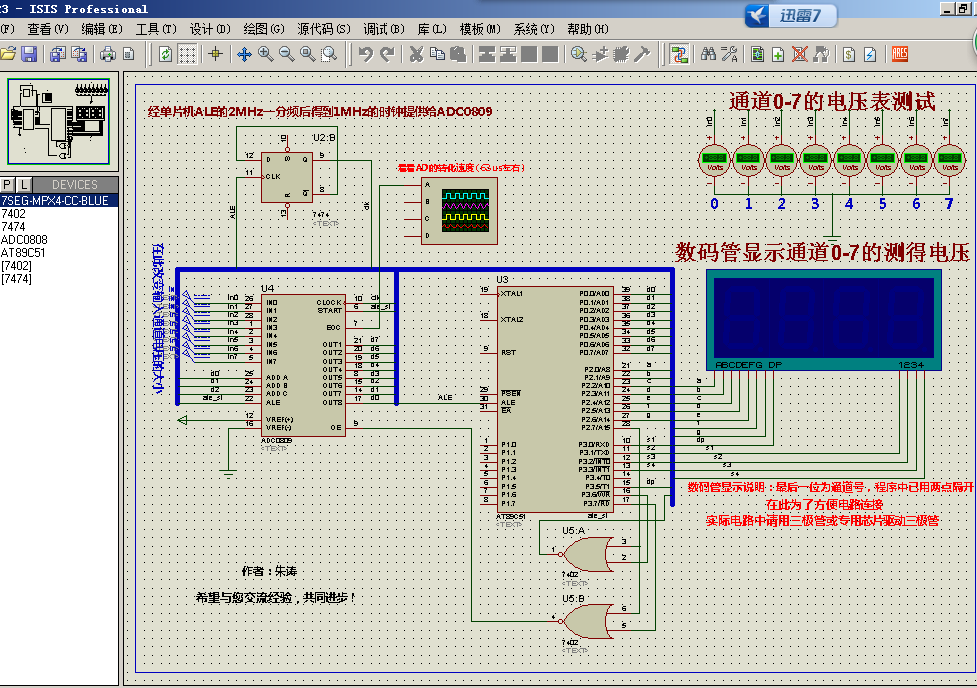
Task: Open the 系统(Y) menu
Action: point(534,29)
